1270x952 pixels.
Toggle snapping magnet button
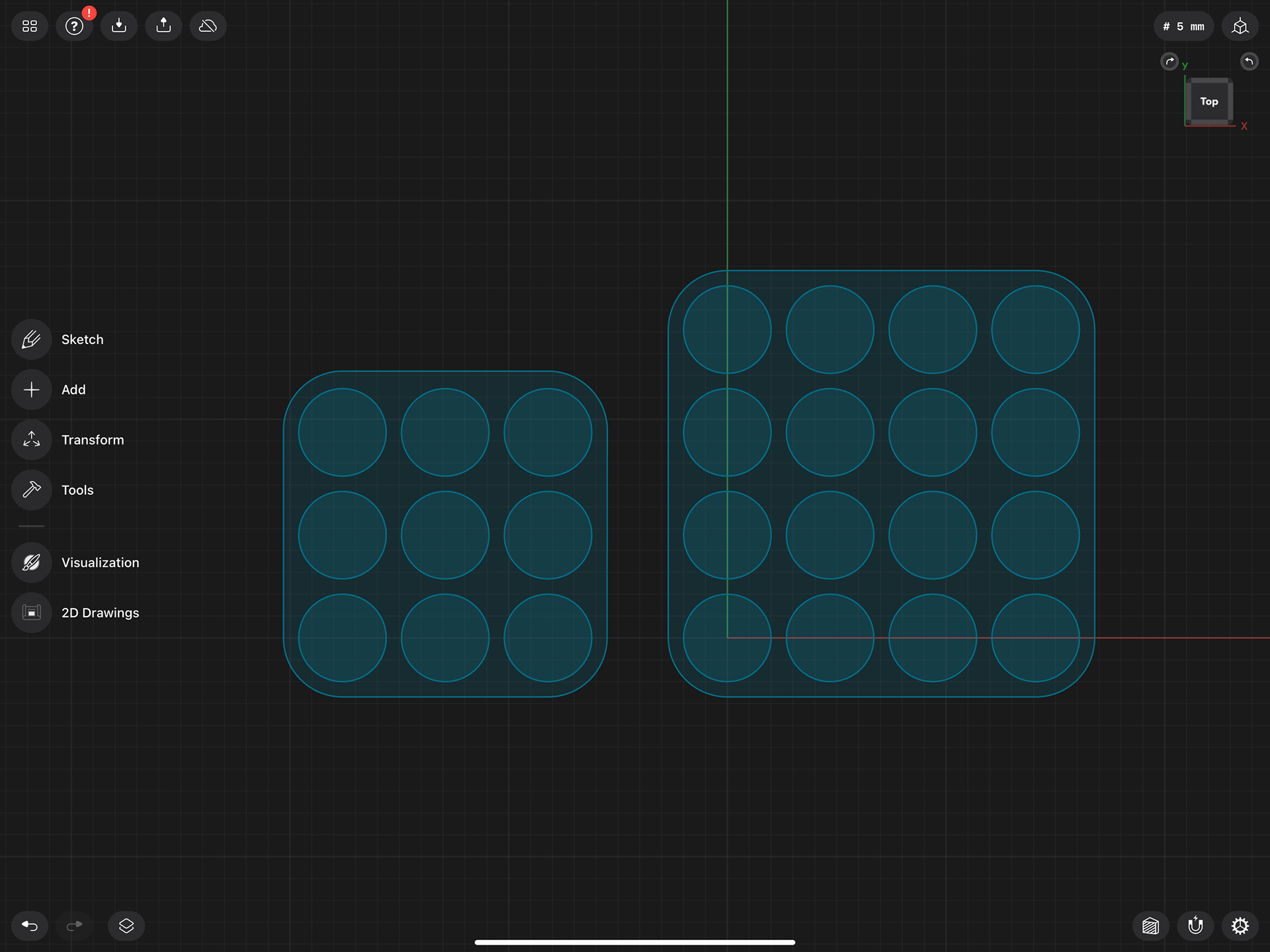tap(1195, 925)
